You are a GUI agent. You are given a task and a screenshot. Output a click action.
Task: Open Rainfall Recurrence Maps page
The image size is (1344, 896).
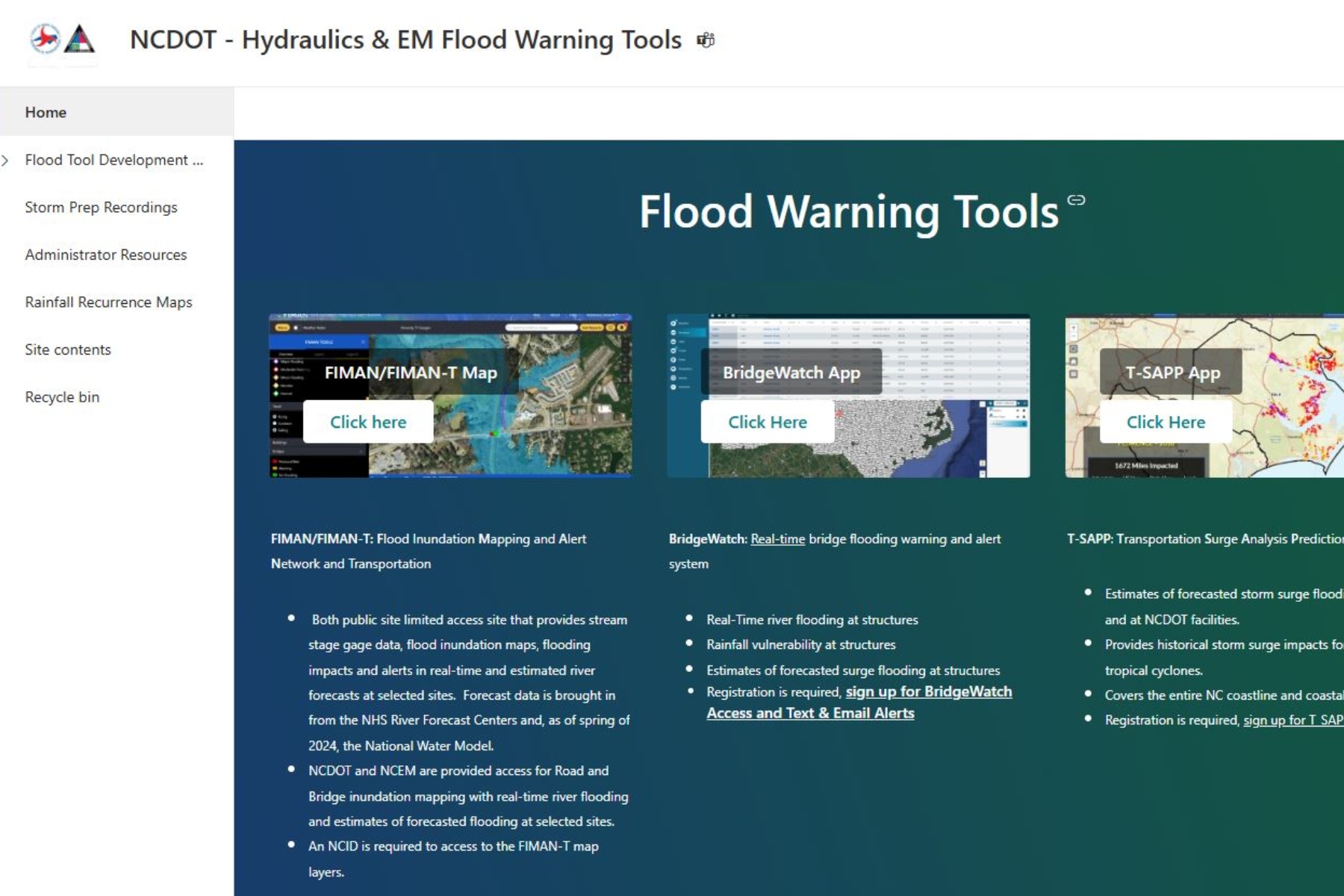[108, 302]
